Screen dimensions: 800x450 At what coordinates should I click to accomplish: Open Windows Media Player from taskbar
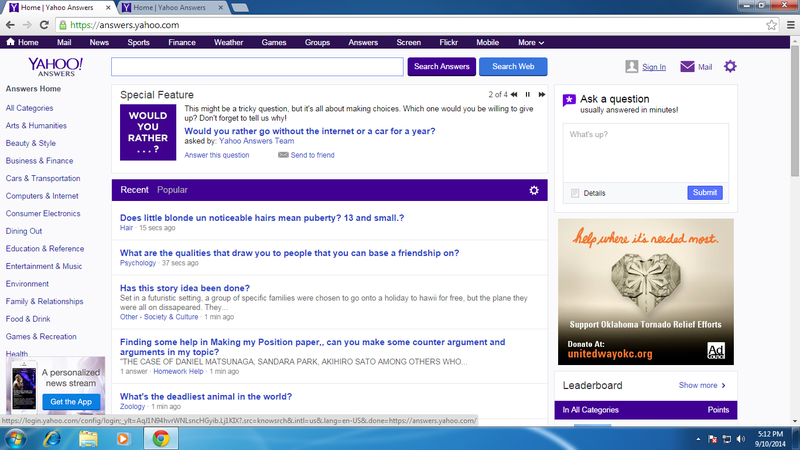(x=123, y=439)
